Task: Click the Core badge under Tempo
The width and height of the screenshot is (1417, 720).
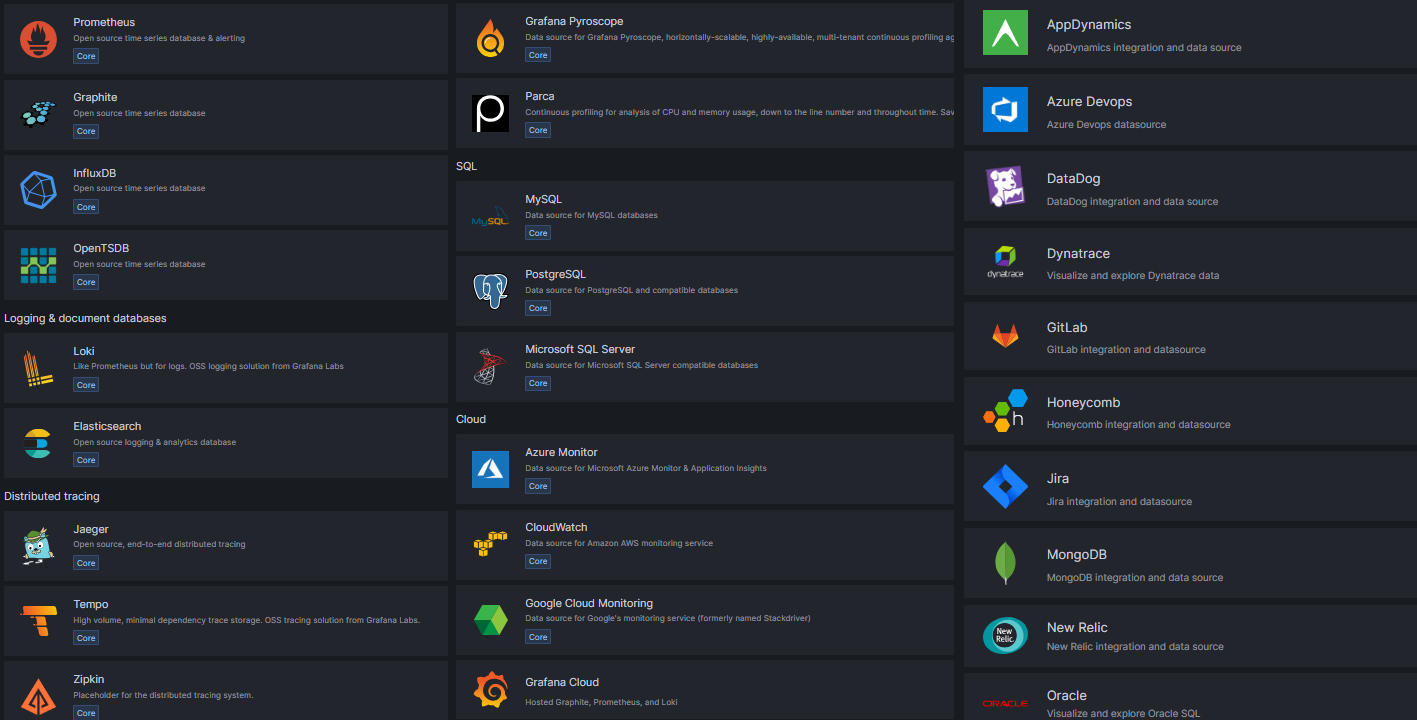Action: point(86,638)
